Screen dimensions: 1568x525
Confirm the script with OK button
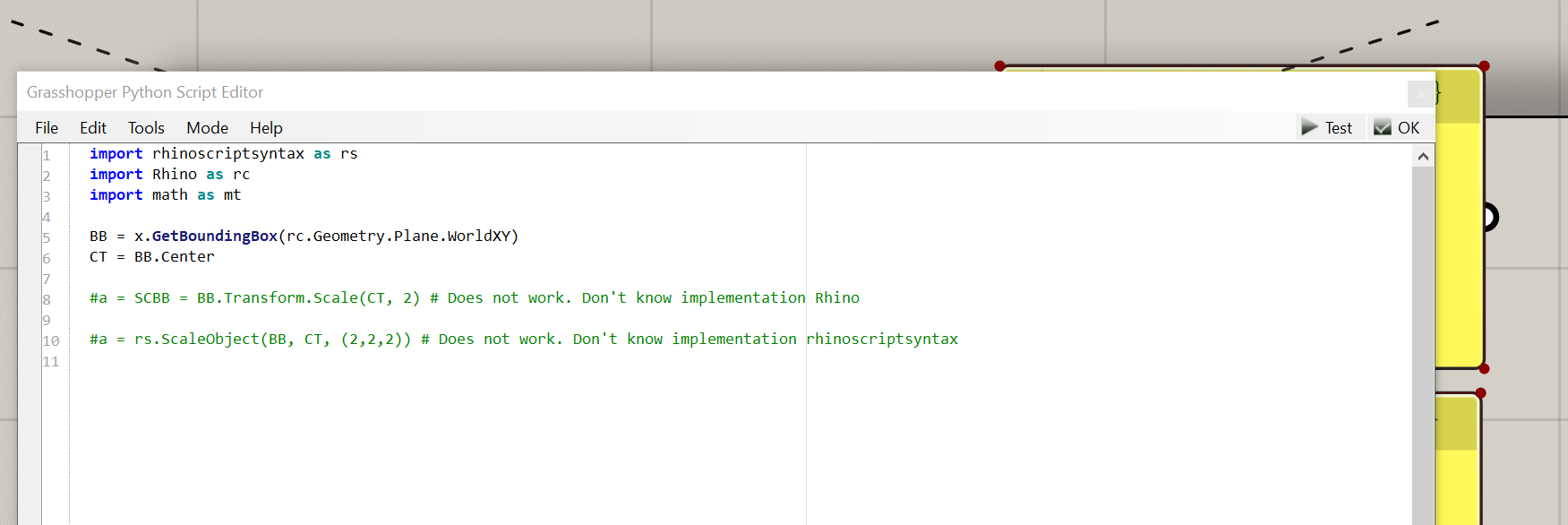pyautogui.click(x=1398, y=128)
